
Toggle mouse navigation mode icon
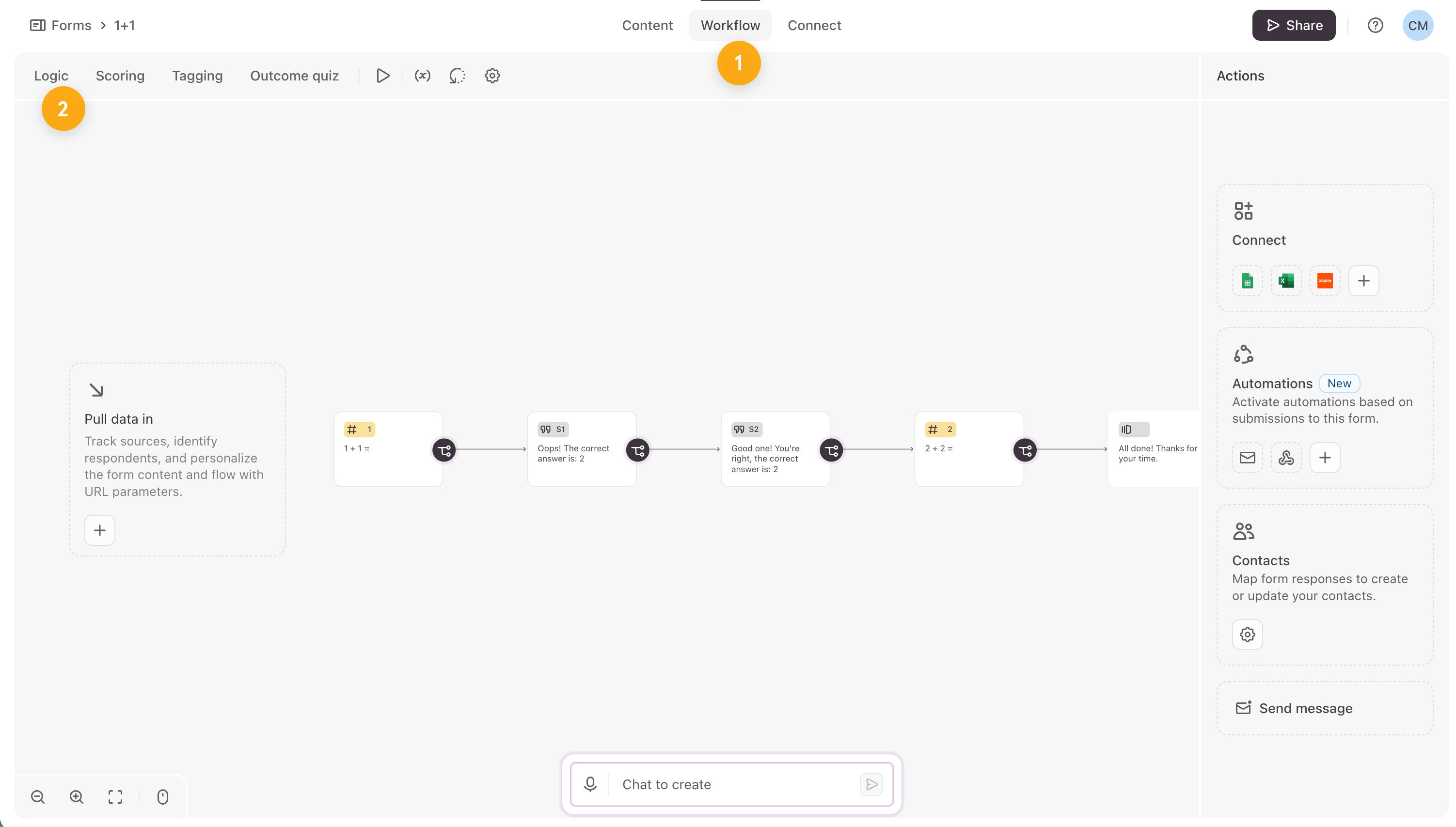click(162, 796)
